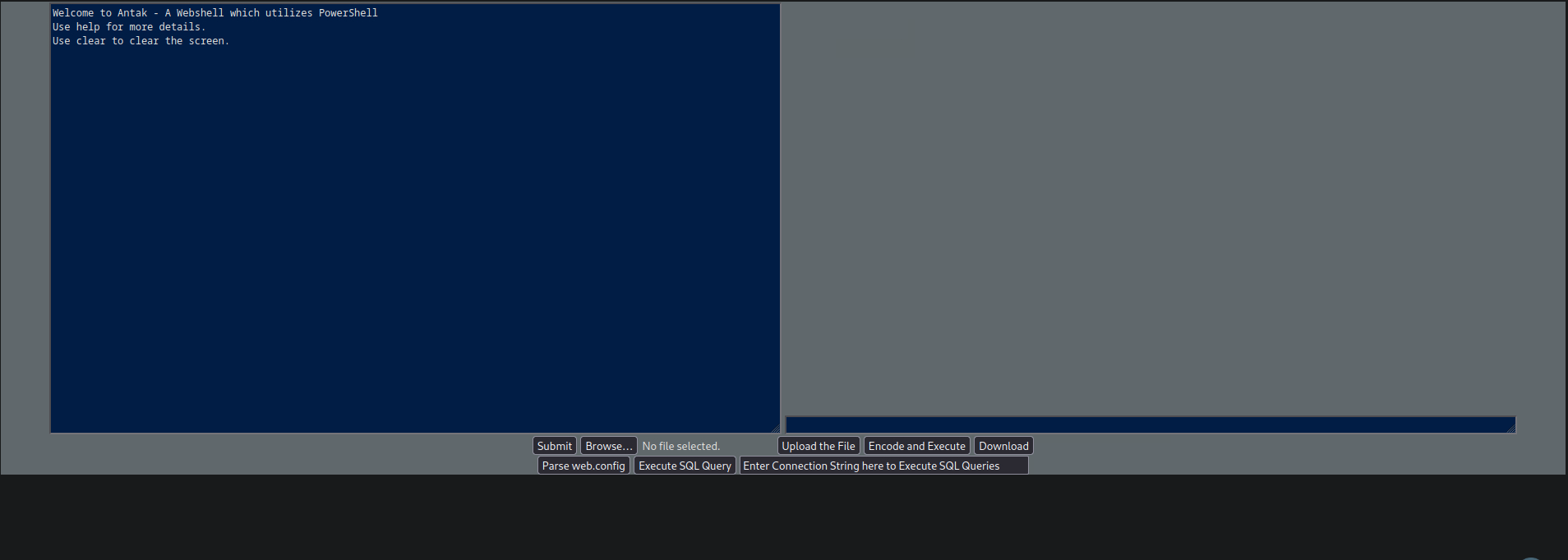
Task: Grab the command input box resize handle
Action: click(x=1510, y=428)
